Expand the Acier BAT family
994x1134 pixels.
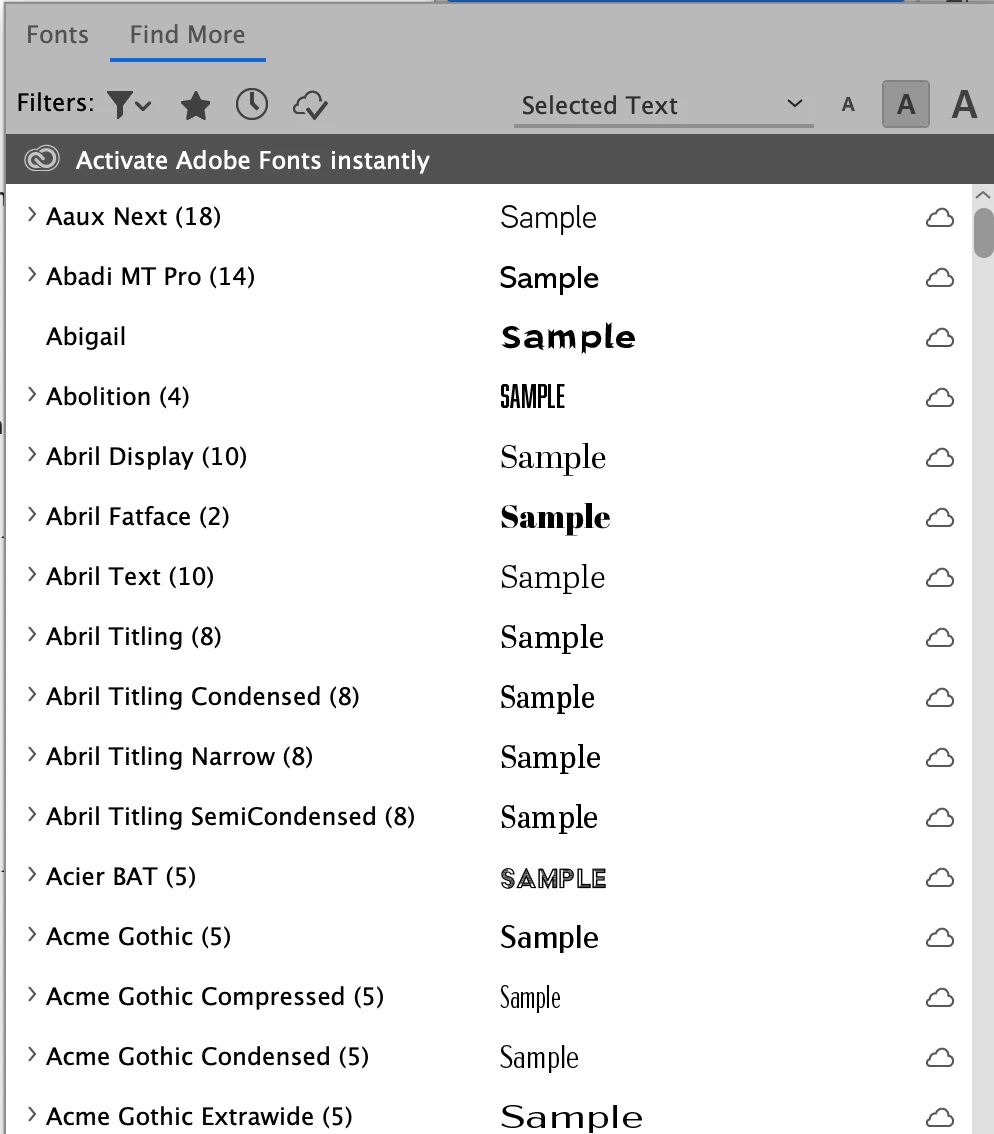(x=31, y=875)
